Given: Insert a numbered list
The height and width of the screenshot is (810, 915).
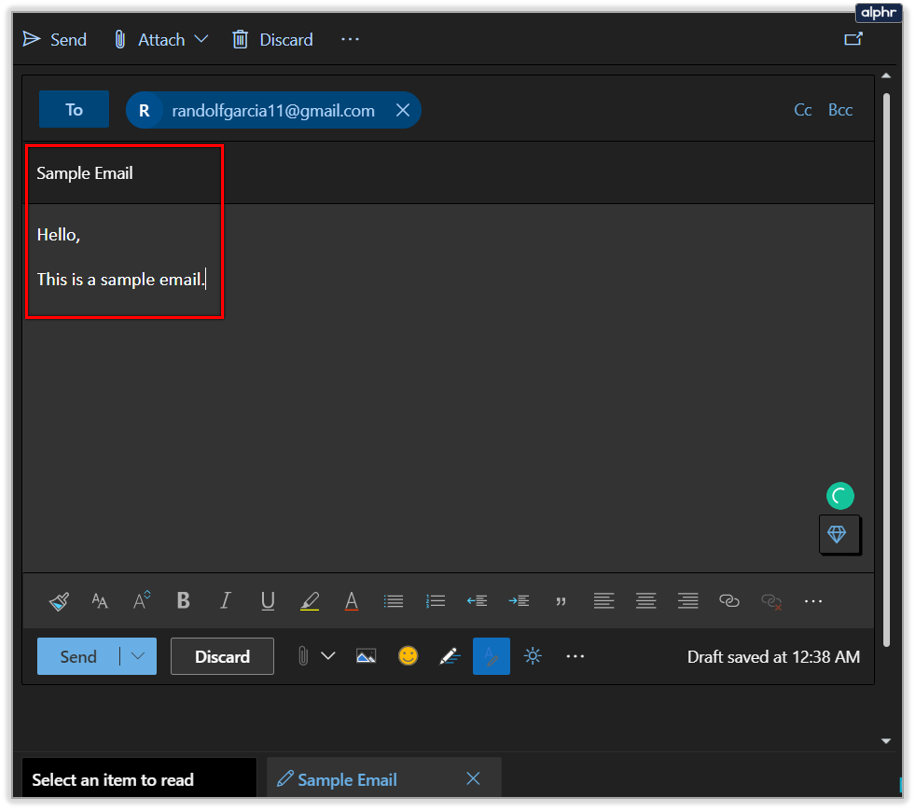Looking at the screenshot, I should [435, 601].
